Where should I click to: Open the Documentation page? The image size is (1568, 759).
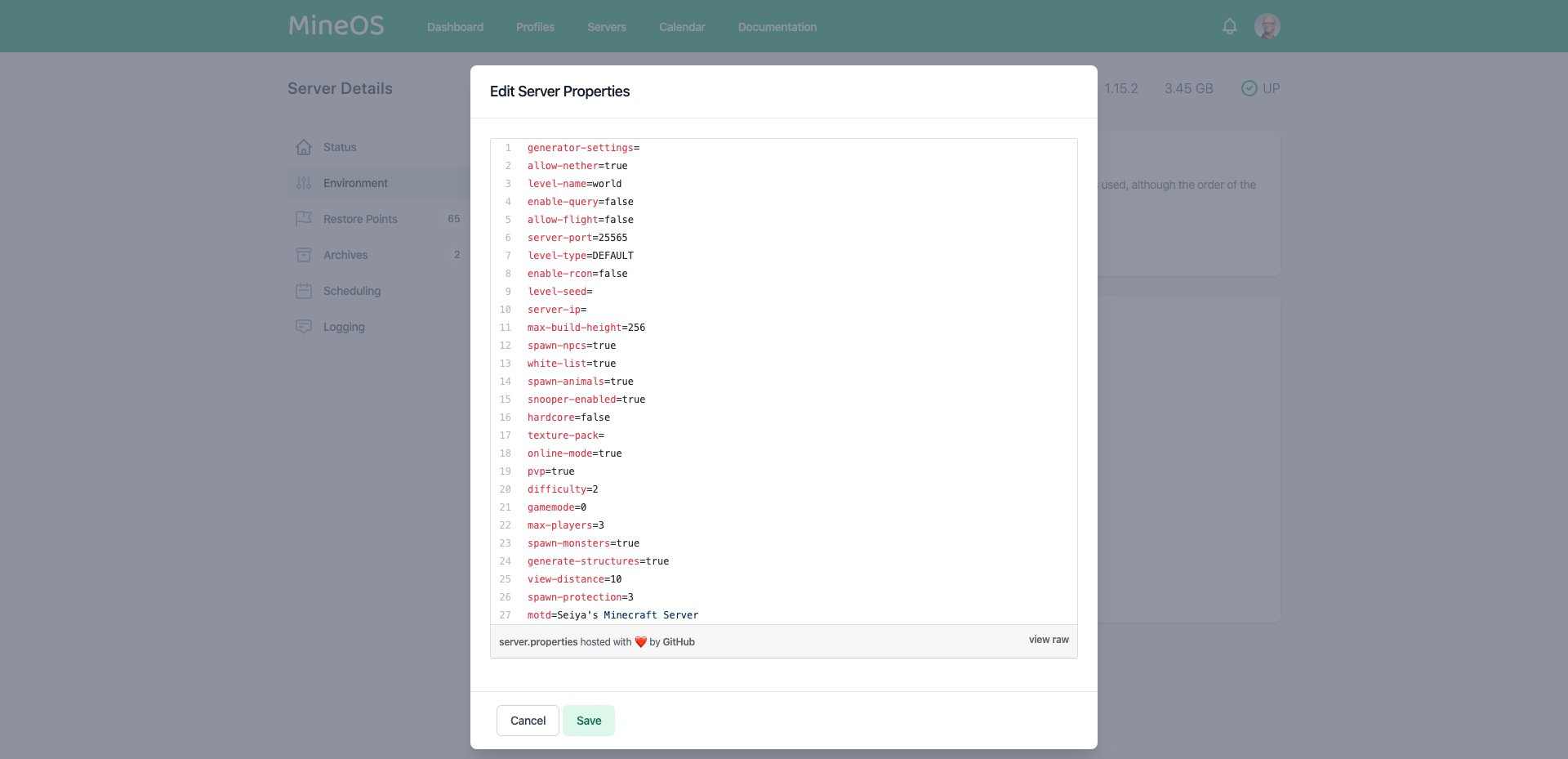[x=776, y=26]
